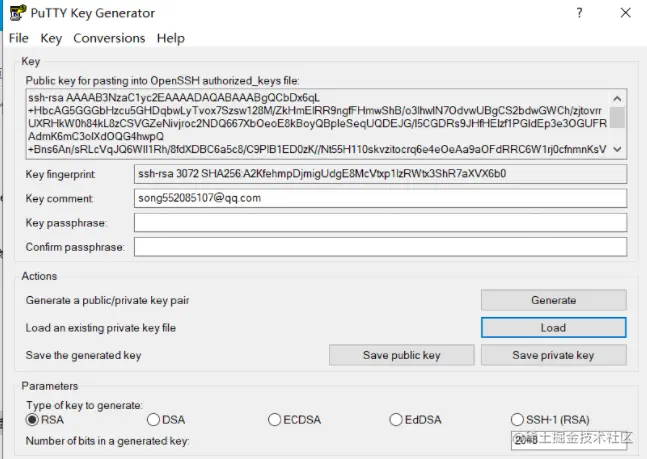
Task: Click the public key scrollbar thumb
Action: [x=617, y=118]
